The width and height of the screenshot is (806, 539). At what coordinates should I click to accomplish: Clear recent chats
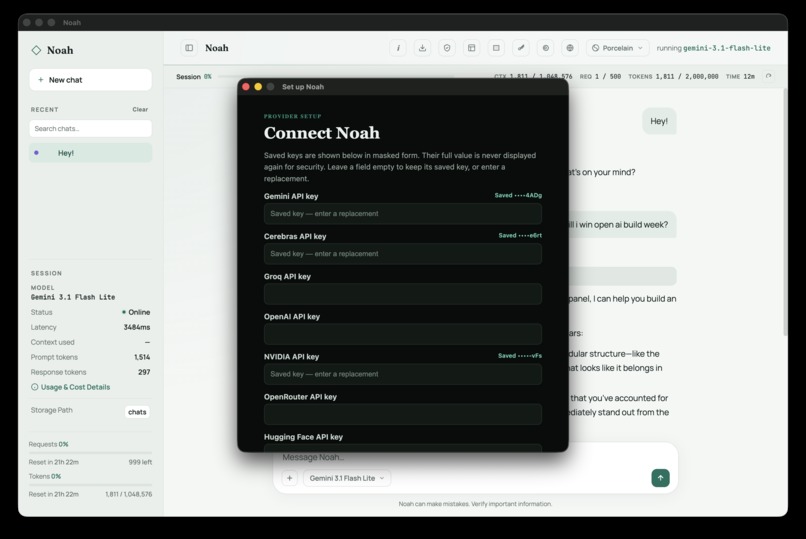[140, 109]
